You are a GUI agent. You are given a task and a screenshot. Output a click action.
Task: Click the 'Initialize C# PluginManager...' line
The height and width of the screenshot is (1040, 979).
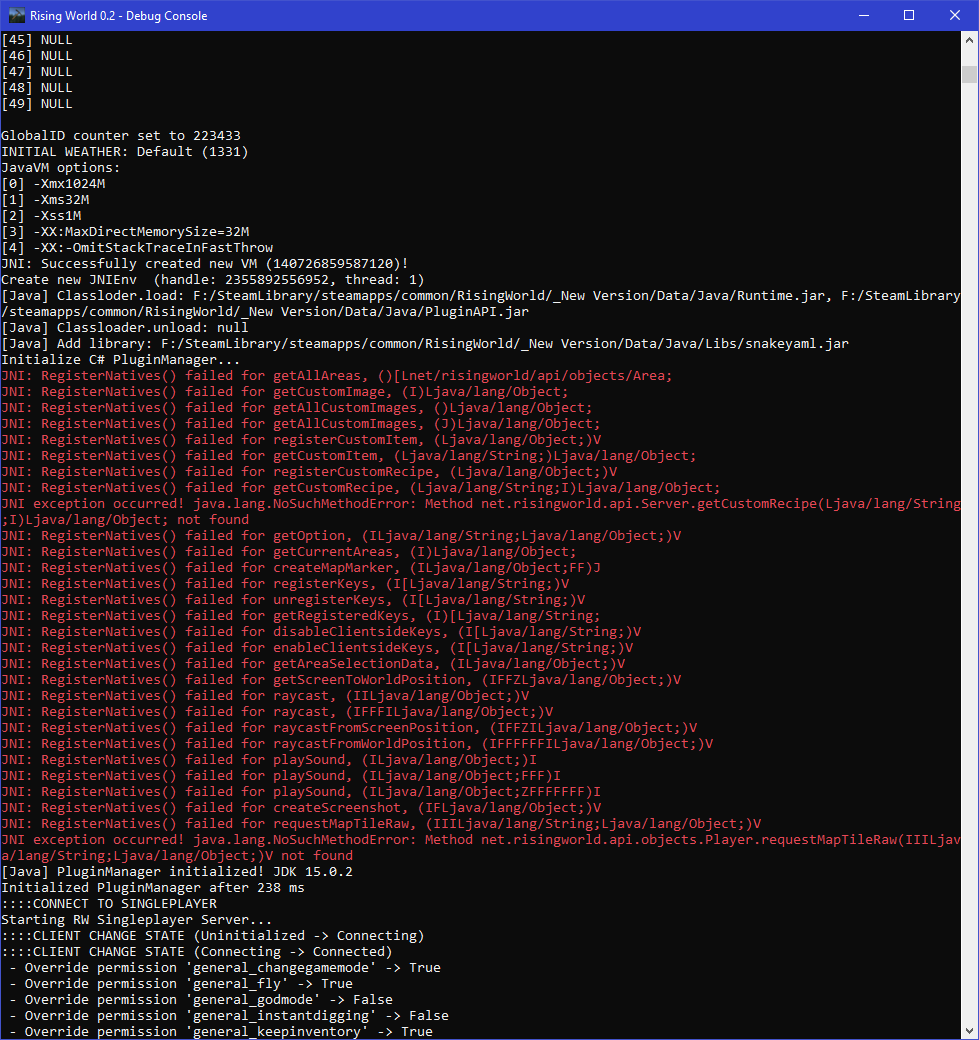(121, 360)
